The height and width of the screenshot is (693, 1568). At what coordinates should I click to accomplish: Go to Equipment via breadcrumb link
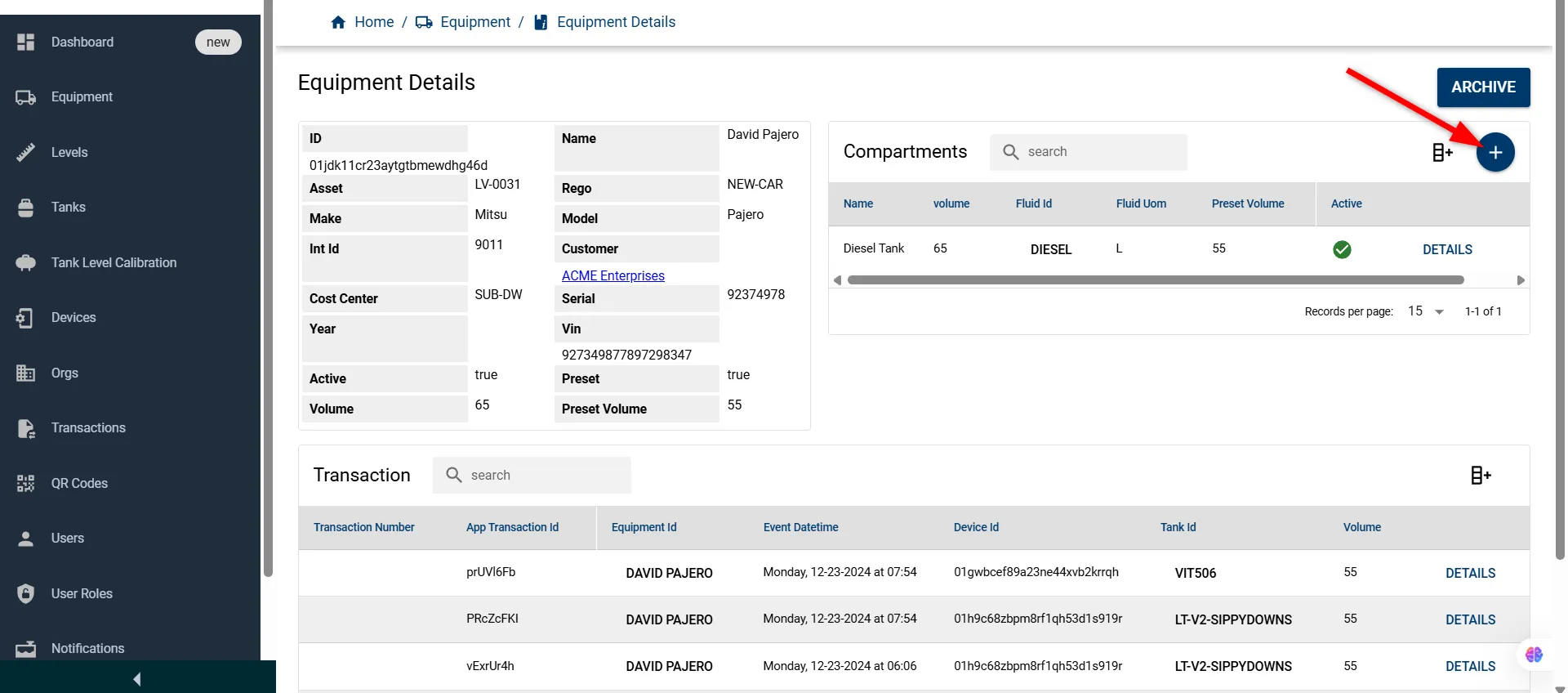[x=475, y=22]
